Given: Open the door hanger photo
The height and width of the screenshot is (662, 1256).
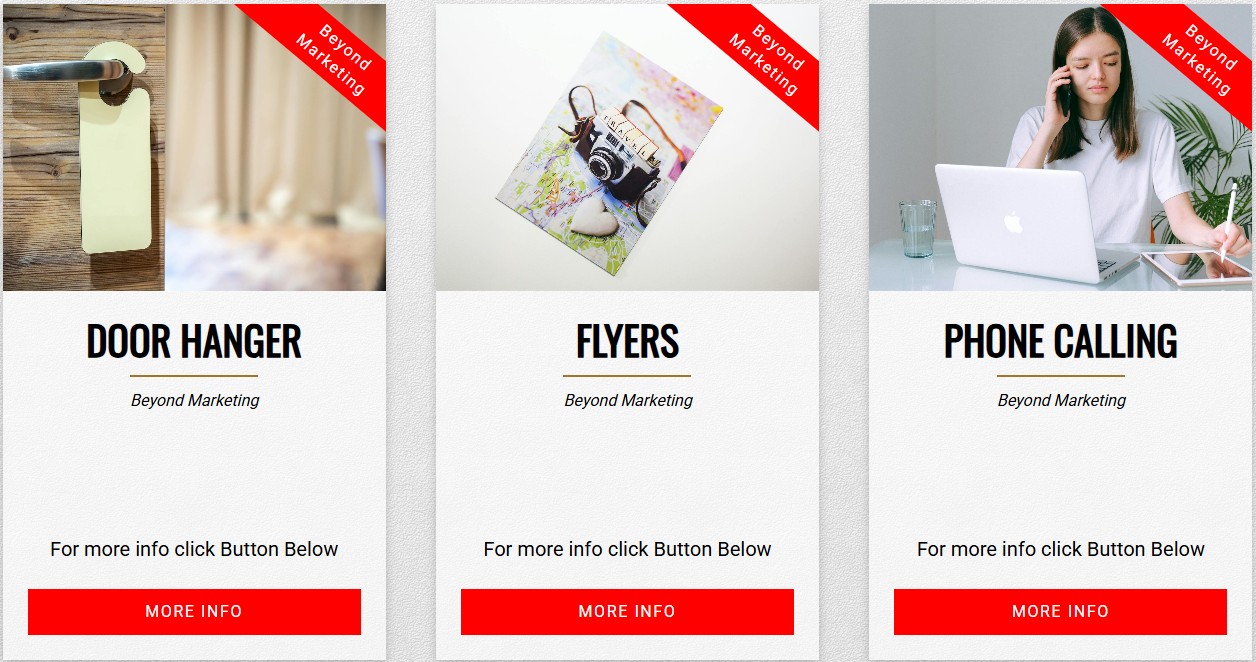Looking at the screenshot, I should (194, 147).
